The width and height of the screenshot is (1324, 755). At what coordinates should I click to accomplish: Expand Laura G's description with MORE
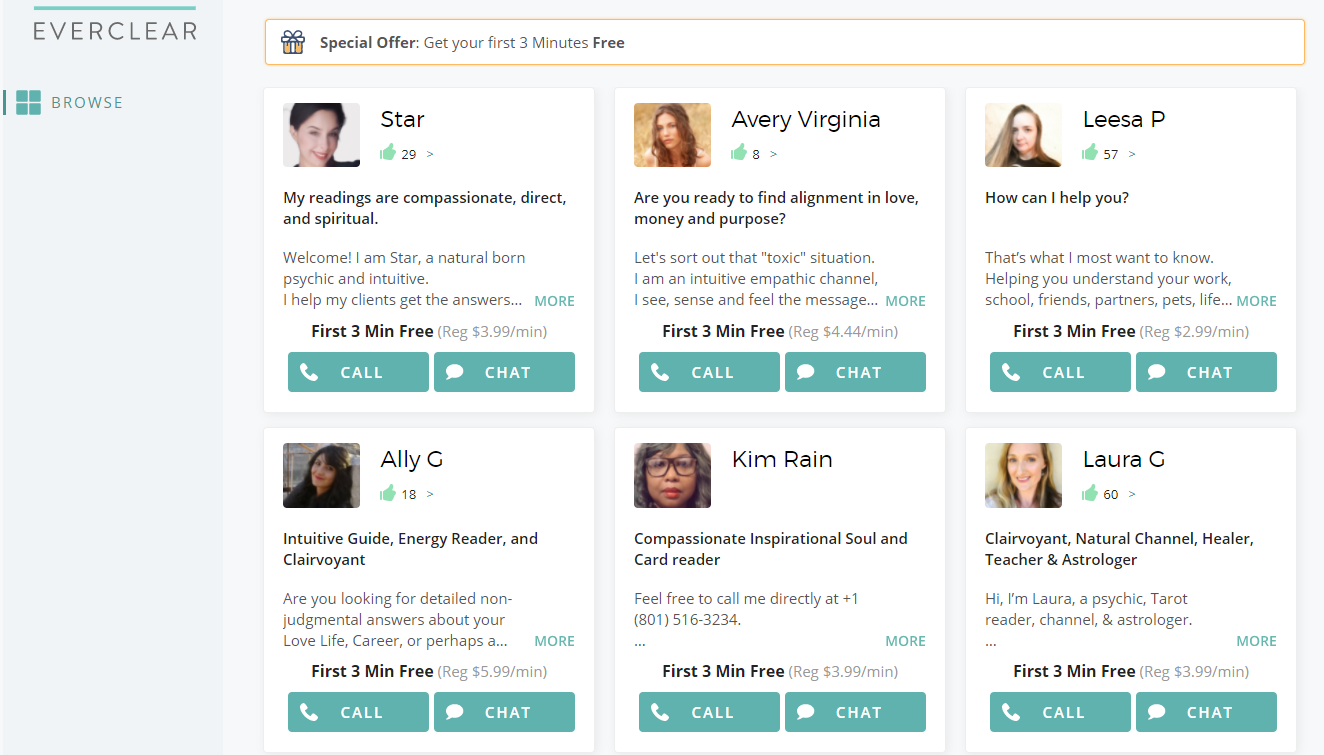point(1256,641)
